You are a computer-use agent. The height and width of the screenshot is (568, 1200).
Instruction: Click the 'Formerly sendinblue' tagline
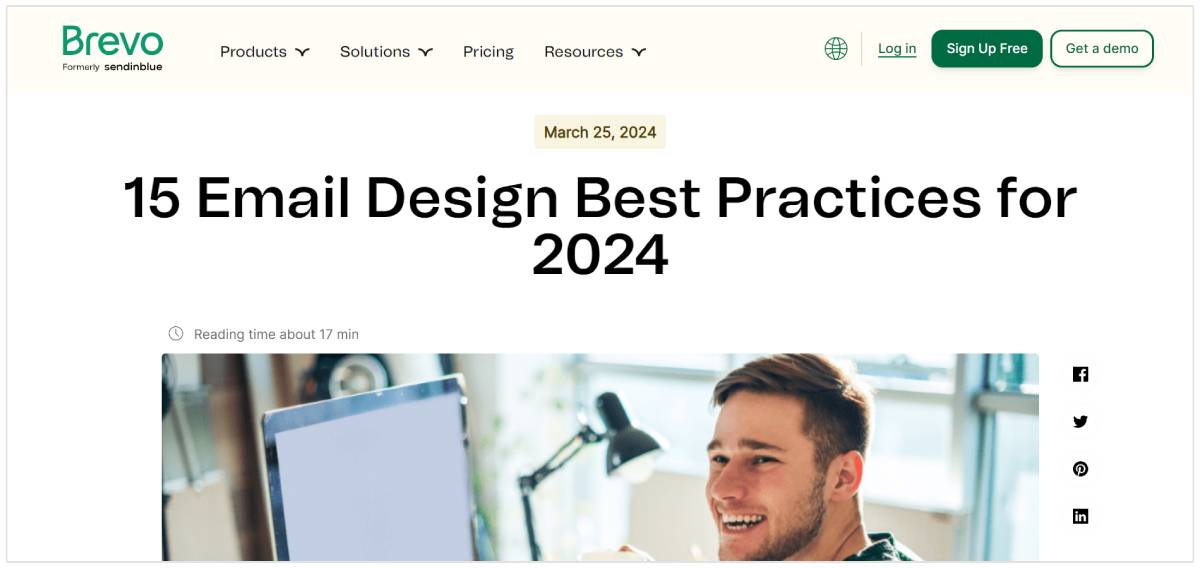112,67
